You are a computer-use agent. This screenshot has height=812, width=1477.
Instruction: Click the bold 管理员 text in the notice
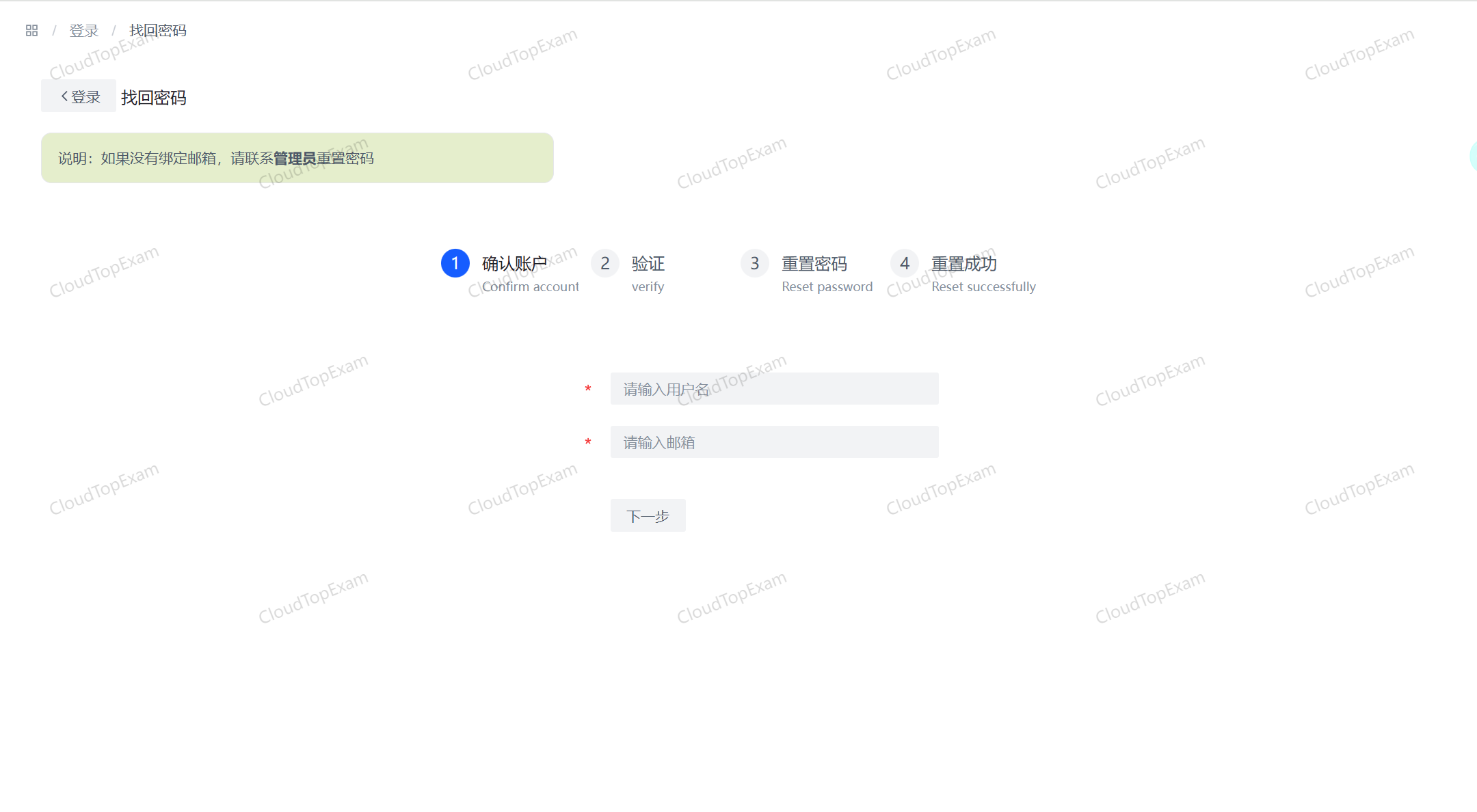tap(294, 158)
